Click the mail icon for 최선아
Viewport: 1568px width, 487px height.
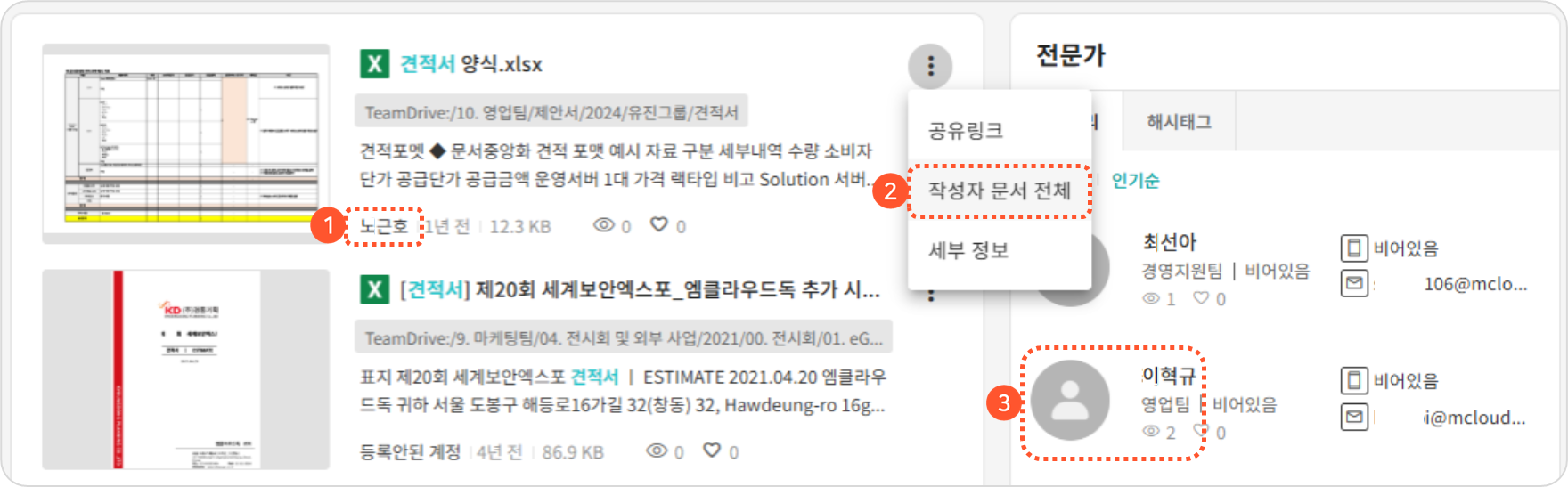(x=1354, y=284)
